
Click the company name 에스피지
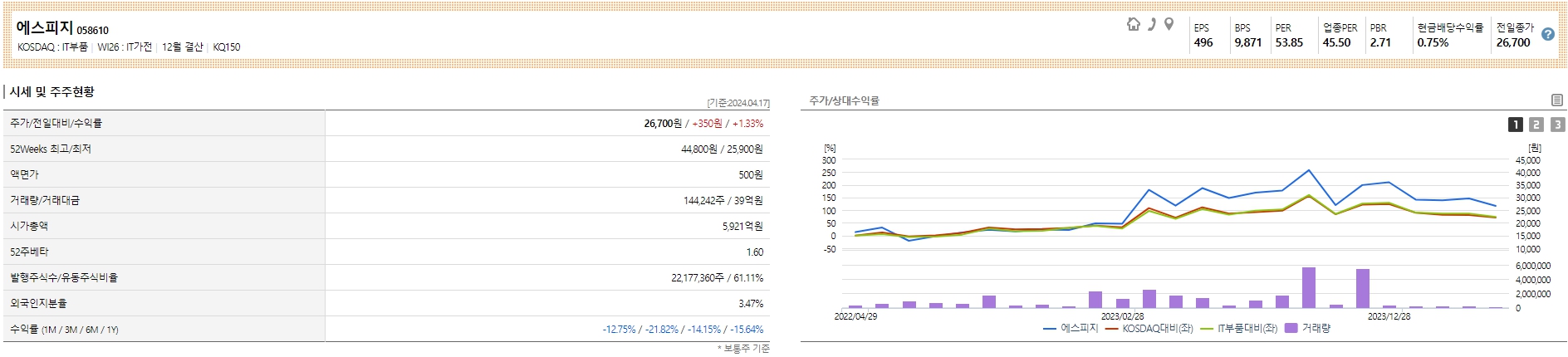click(45, 27)
